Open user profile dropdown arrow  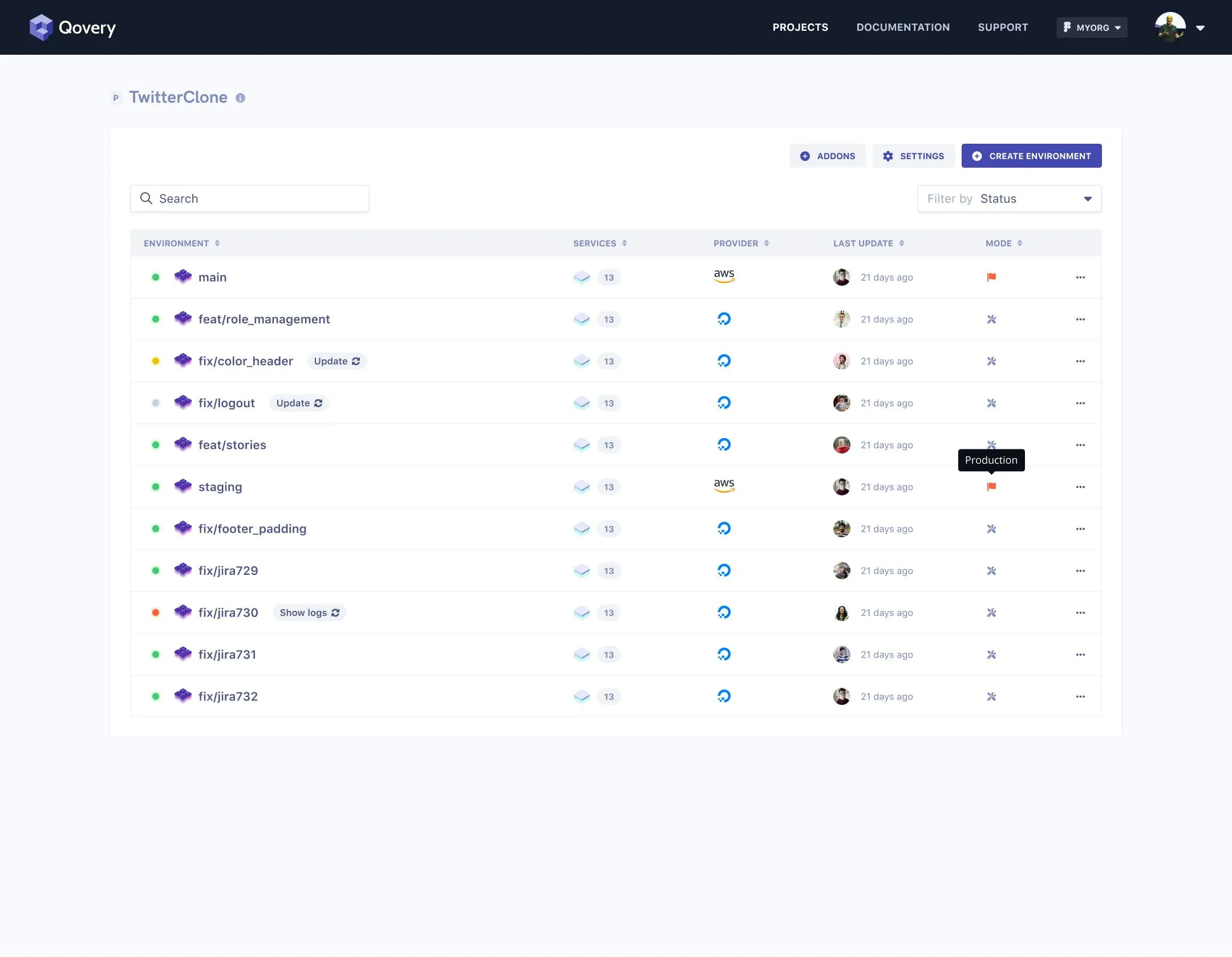[x=1200, y=28]
